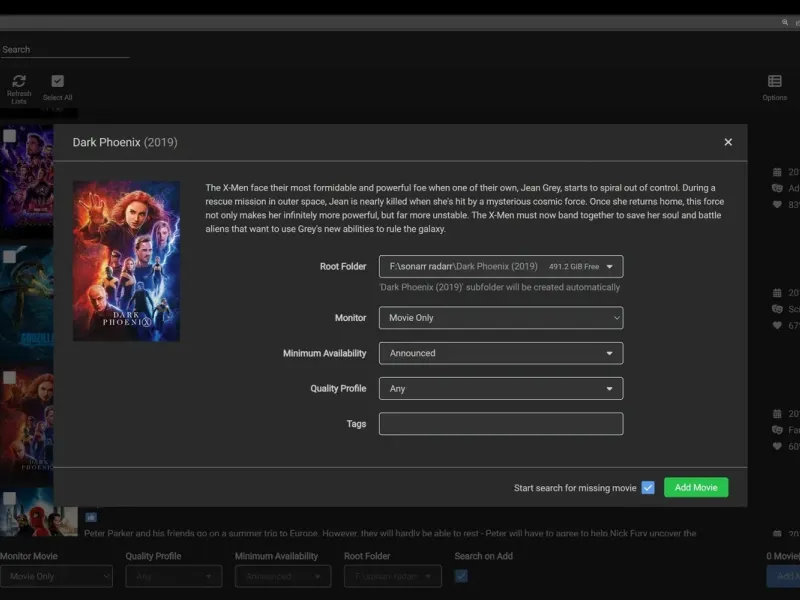
Task: Click the calendar icon in first movie row
Action: 777,172
